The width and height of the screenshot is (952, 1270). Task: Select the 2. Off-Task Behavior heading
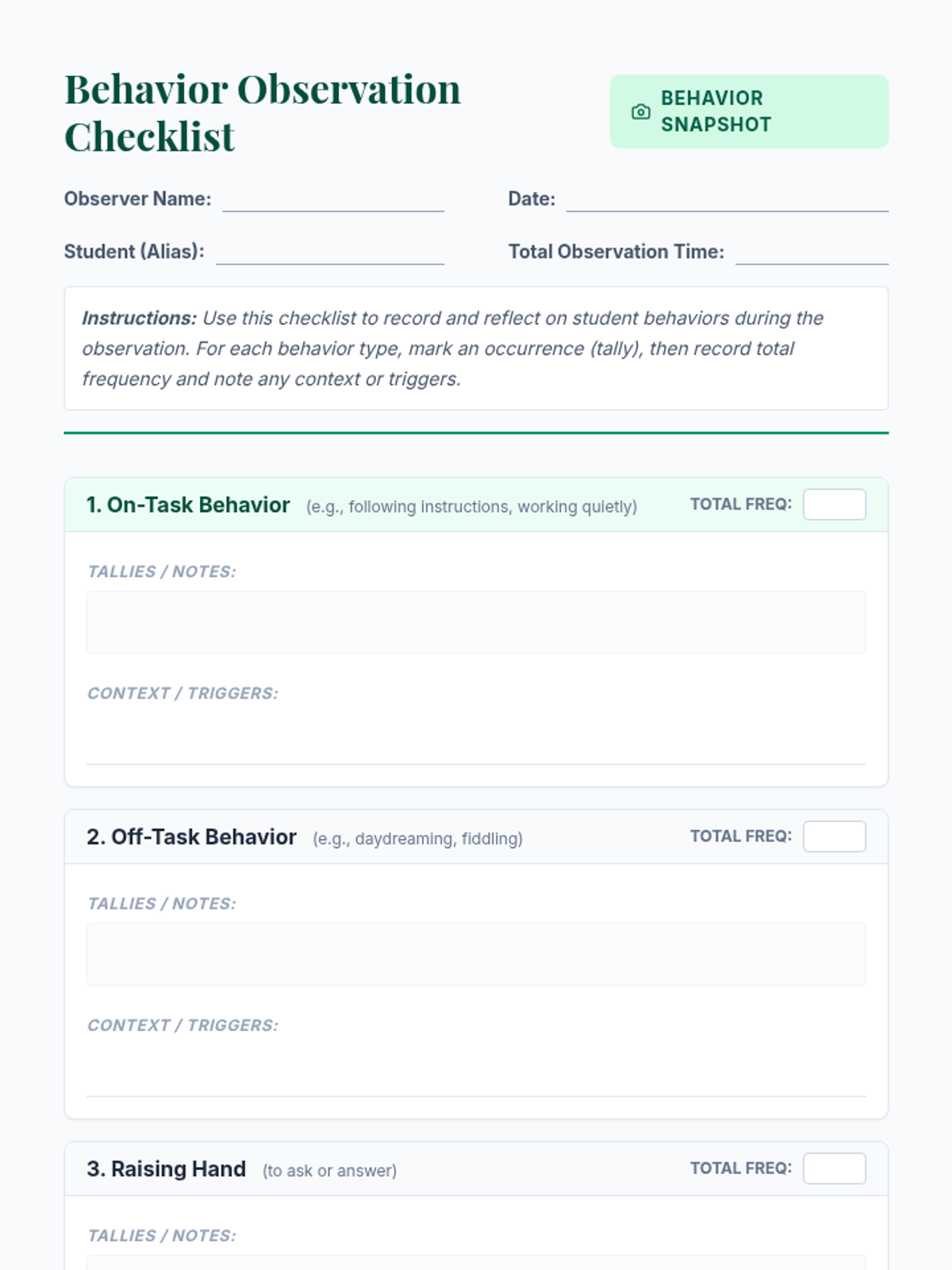click(191, 837)
